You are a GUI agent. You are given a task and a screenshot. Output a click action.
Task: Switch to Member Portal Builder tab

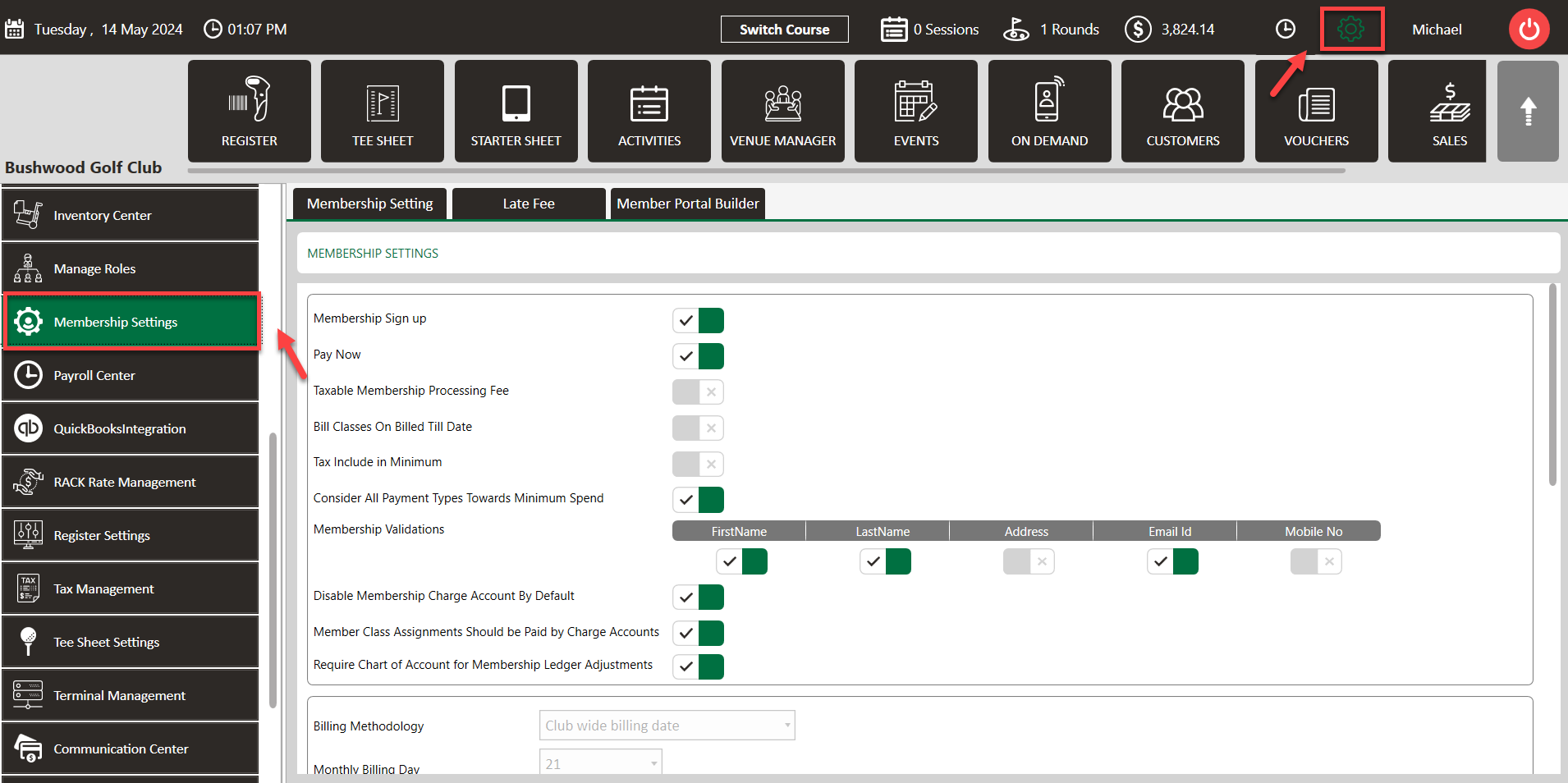tap(688, 204)
